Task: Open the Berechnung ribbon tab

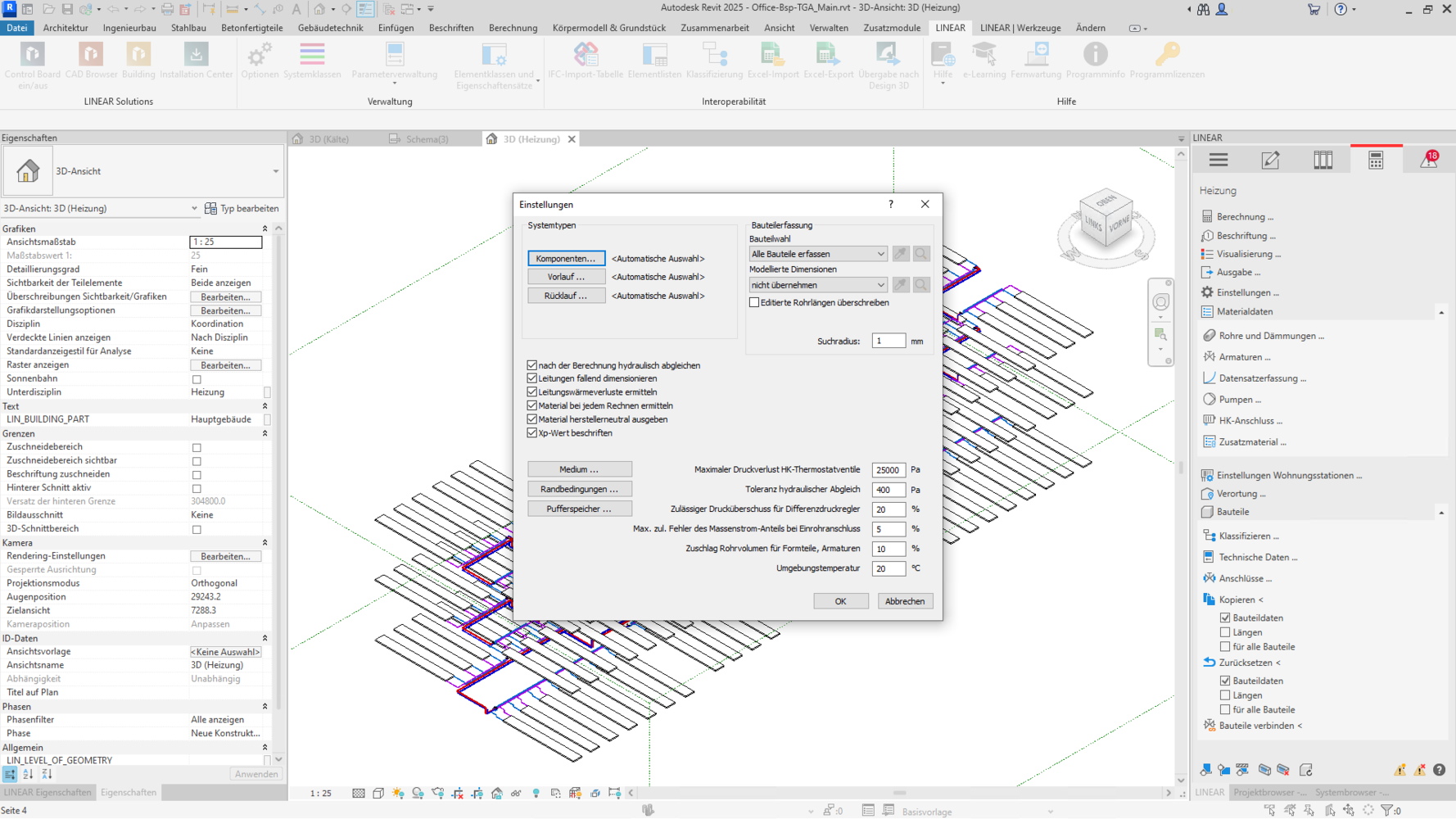Action: point(513,28)
